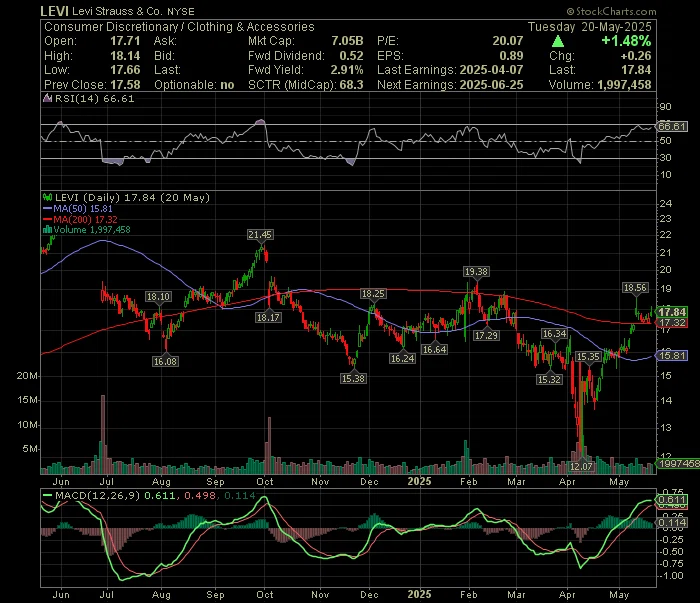Click the 18.56 May high label

pyautogui.click(x=635, y=288)
